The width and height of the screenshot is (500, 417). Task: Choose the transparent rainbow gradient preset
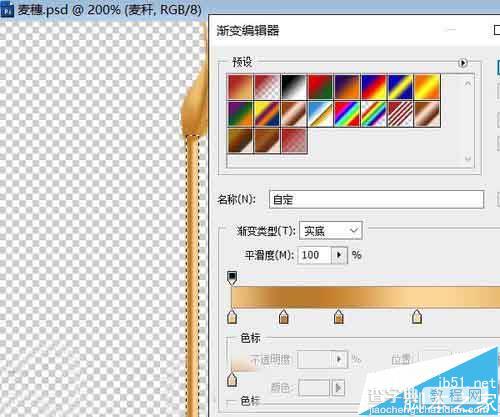374,114
